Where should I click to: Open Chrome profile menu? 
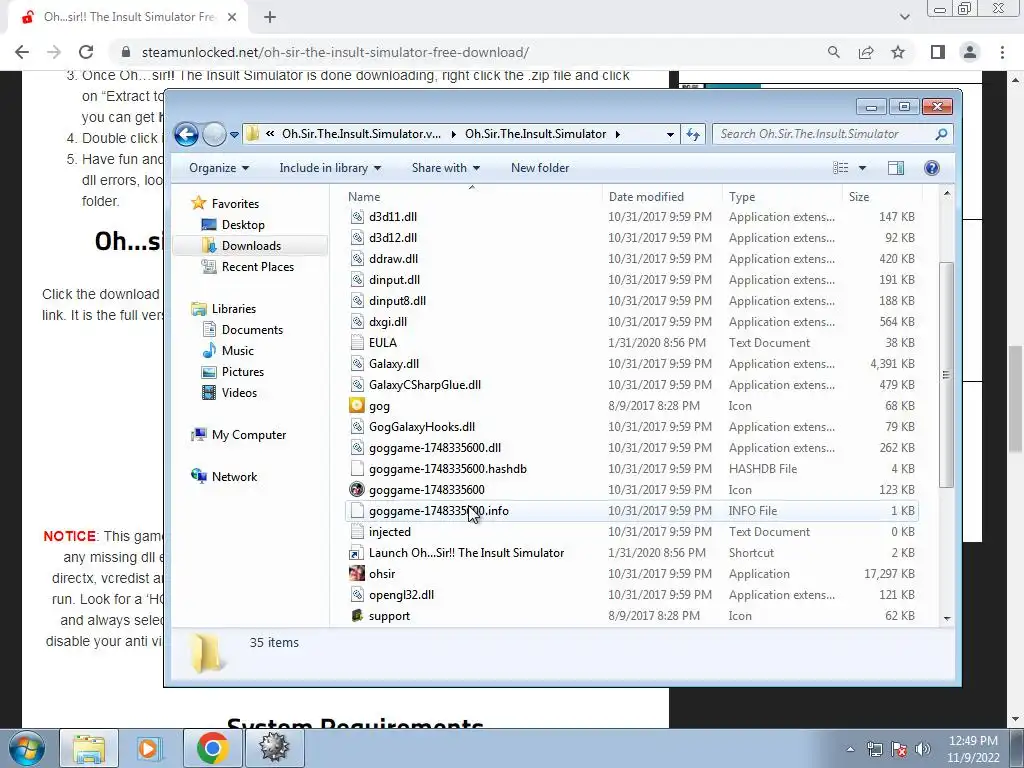[x=970, y=52]
